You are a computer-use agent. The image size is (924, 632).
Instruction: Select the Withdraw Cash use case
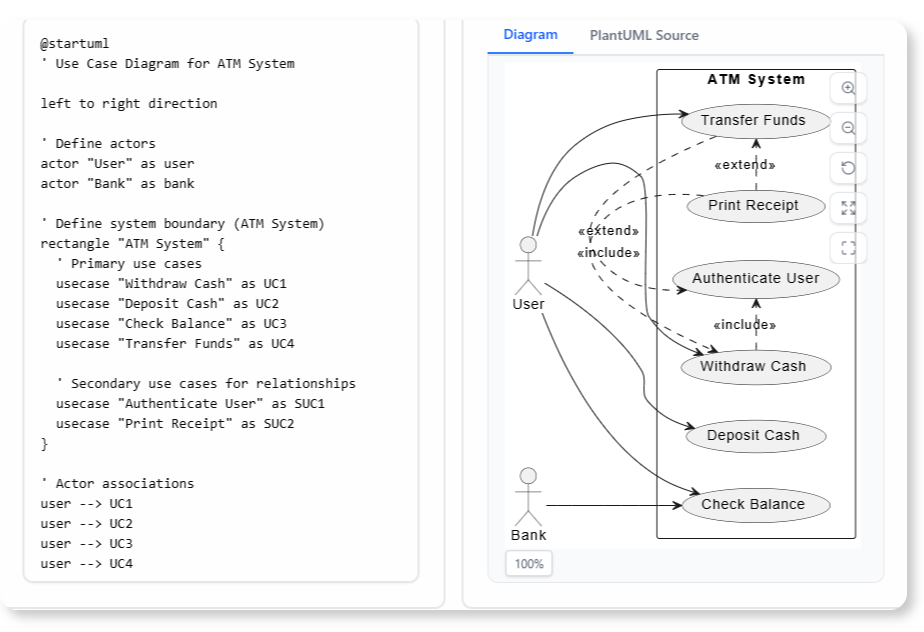point(755,366)
